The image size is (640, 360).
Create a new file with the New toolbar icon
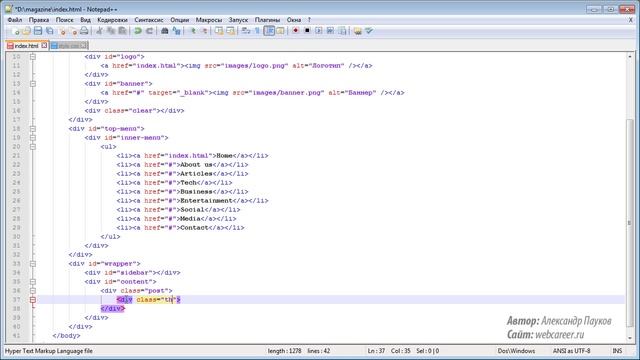click(15, 31)
